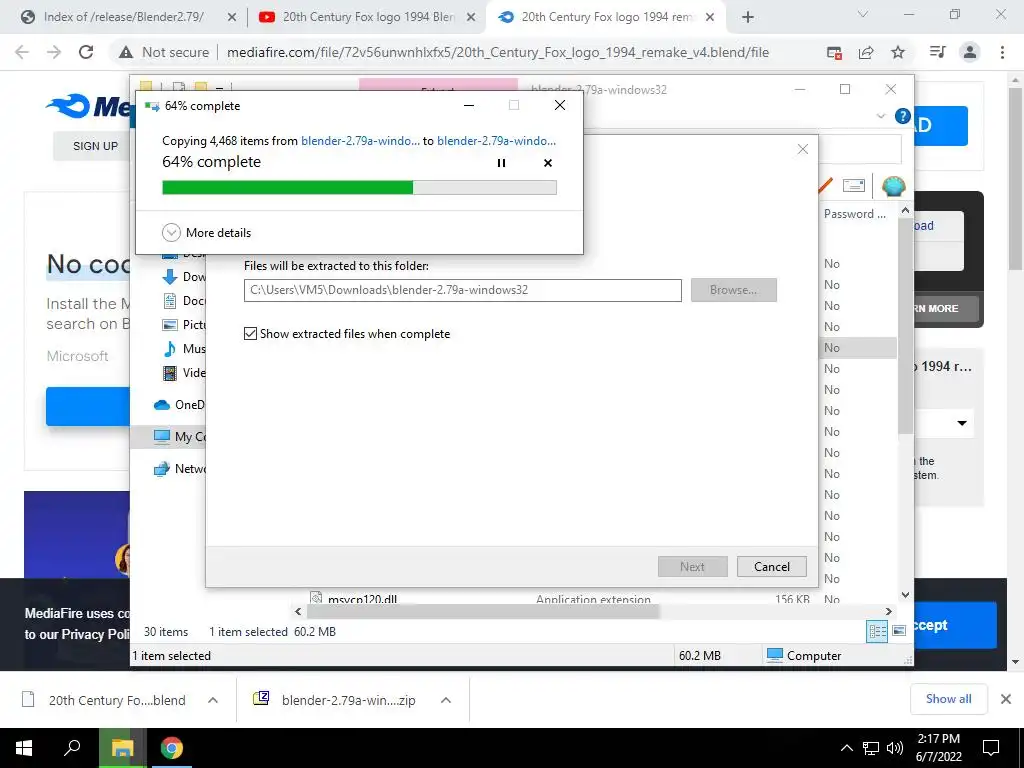
Task: Cancel the copy with the small x
Action: coord(548,163)
